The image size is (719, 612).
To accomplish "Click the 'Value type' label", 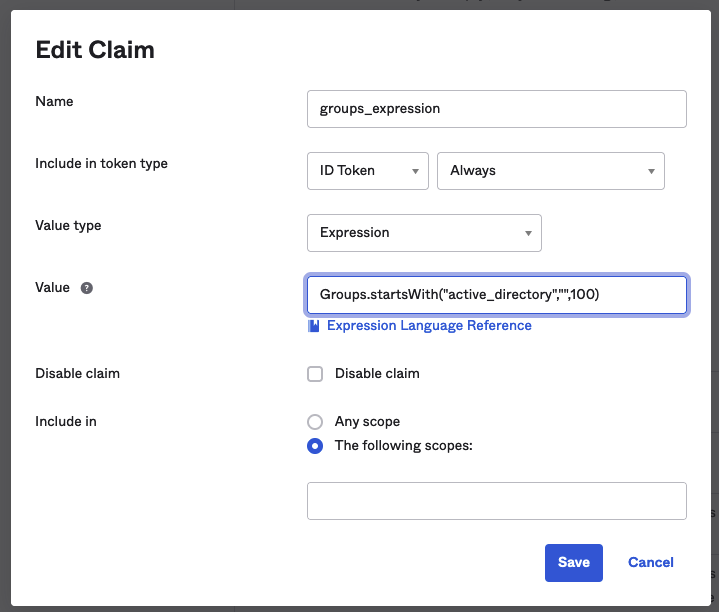I will coord(68,226).
